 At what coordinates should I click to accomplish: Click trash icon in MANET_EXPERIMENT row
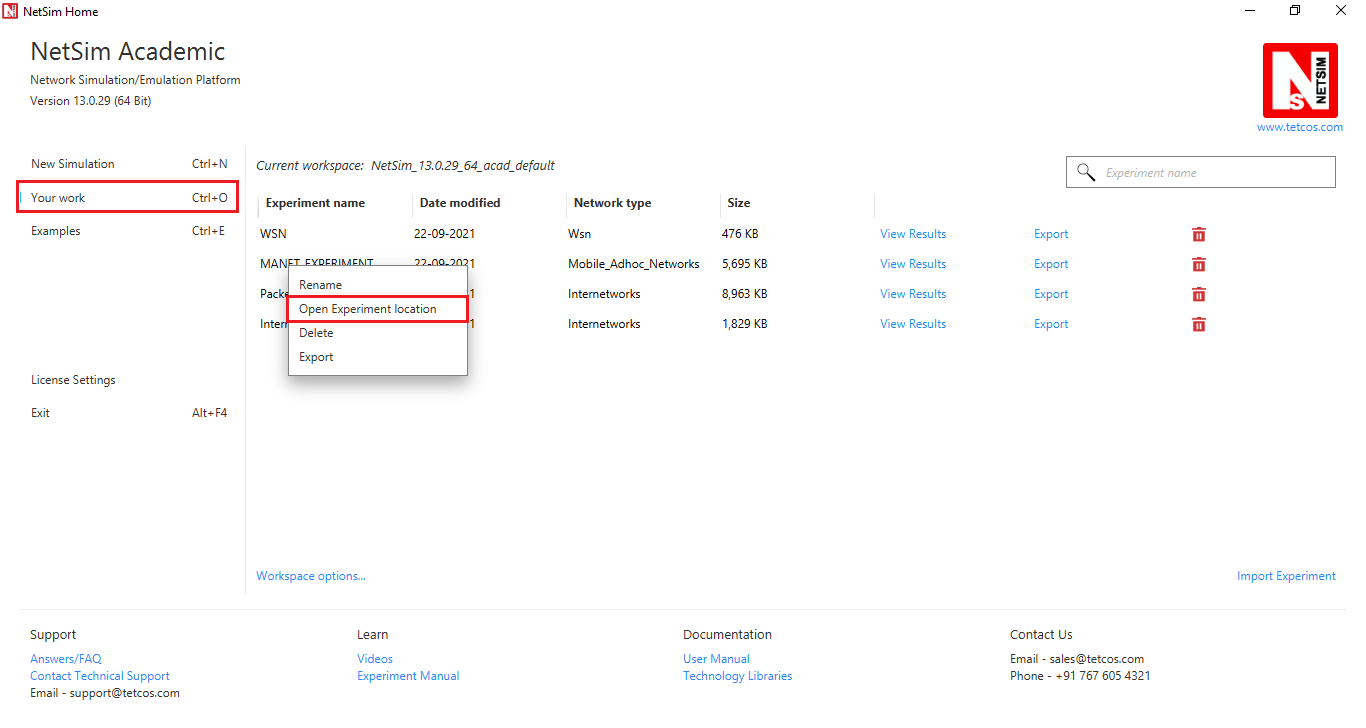(1198, 264)
